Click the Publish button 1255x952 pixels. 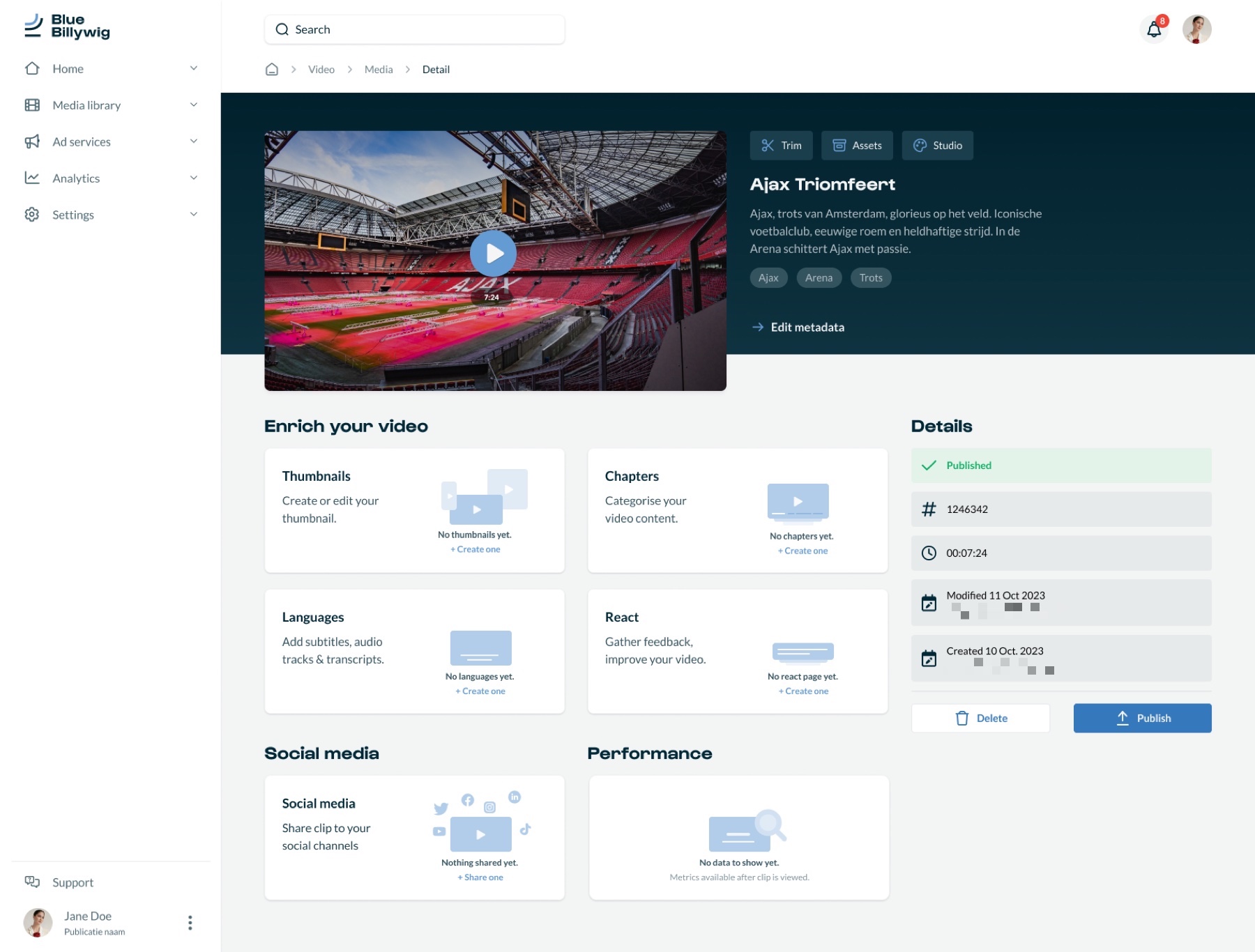pyautogui.click(x=1142, y=718)
